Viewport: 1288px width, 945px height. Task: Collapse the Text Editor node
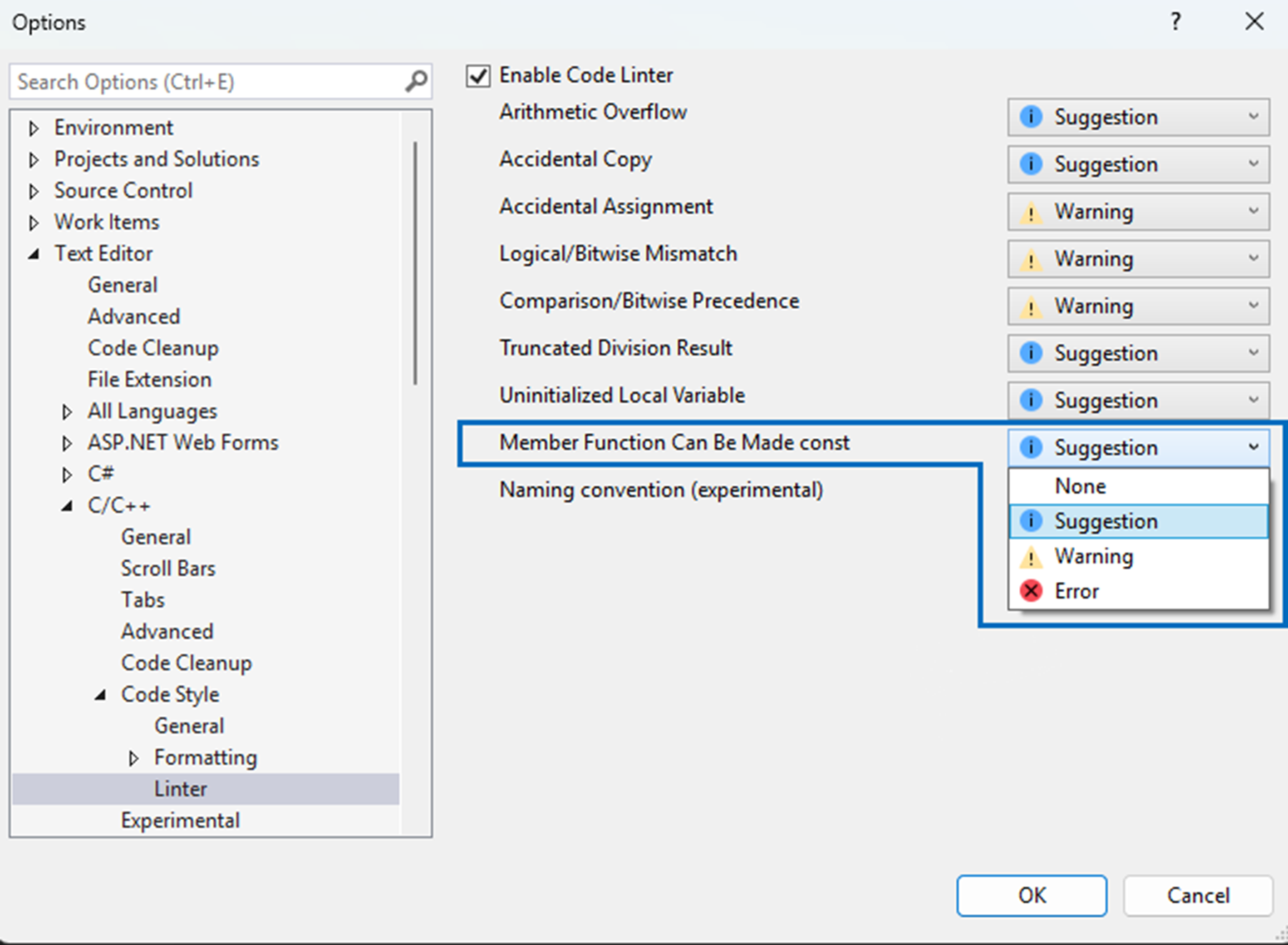tap(33, 254)
